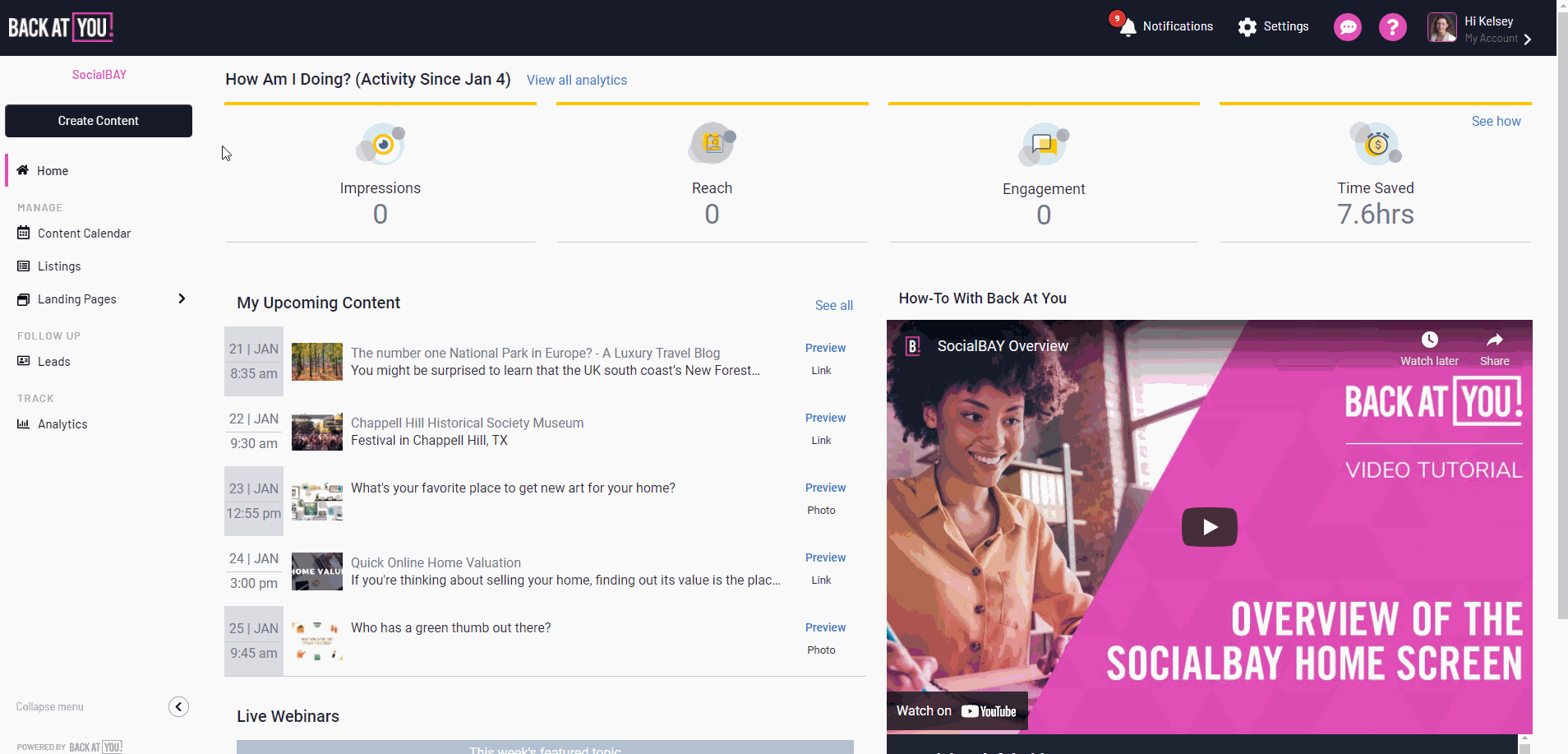Preview the Quick Online Home Valuation post

point(825,557)
